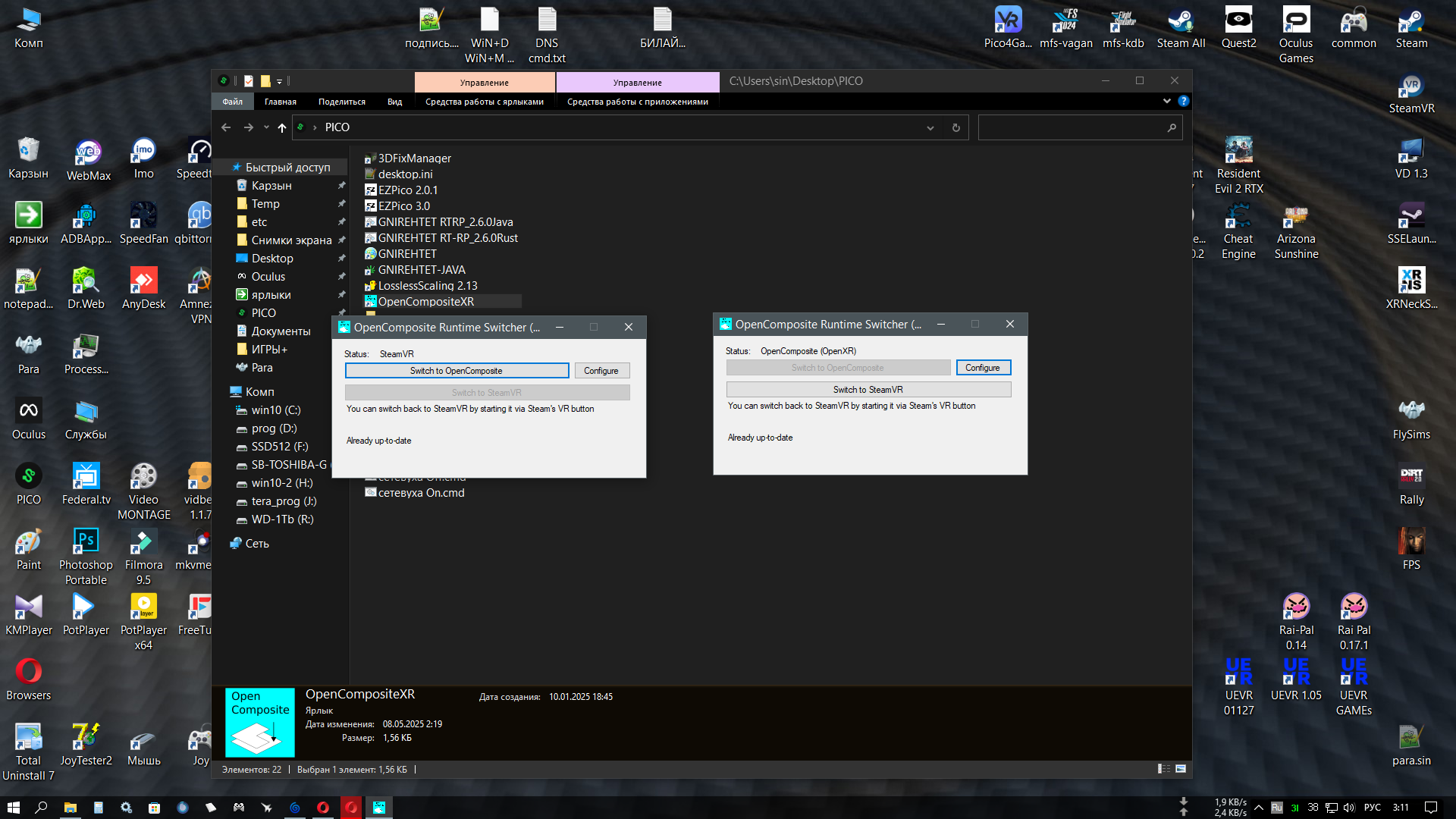Click the Opera icon in the taskbar

point(323,808)
